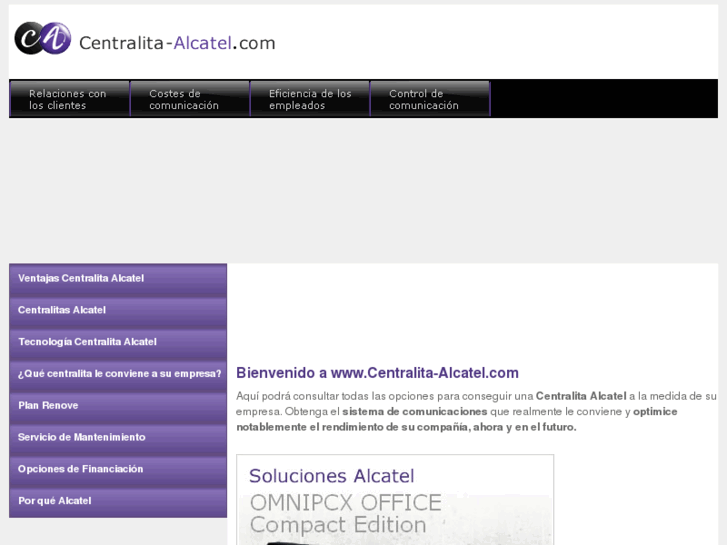Open Eficiencia de los empleados tab
The image size is (727, 545).
pos(310,99)
